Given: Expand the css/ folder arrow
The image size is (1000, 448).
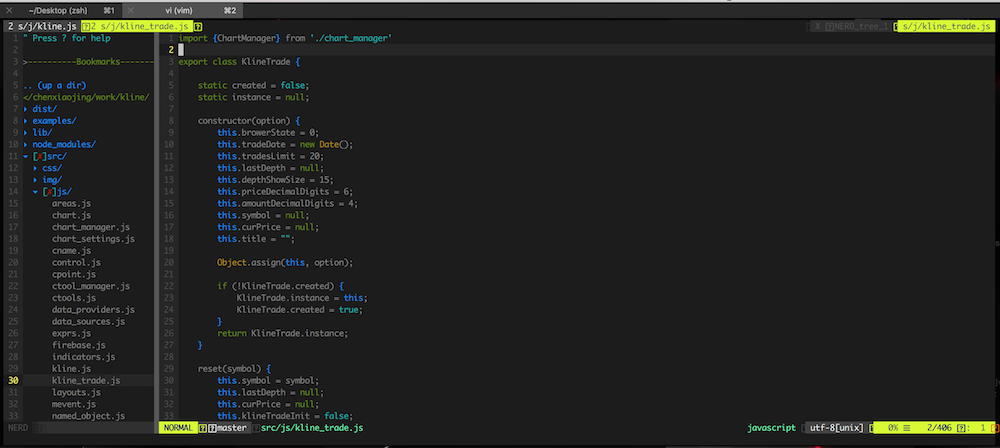Looking at the screenshot, I should [x=36, y=168].
